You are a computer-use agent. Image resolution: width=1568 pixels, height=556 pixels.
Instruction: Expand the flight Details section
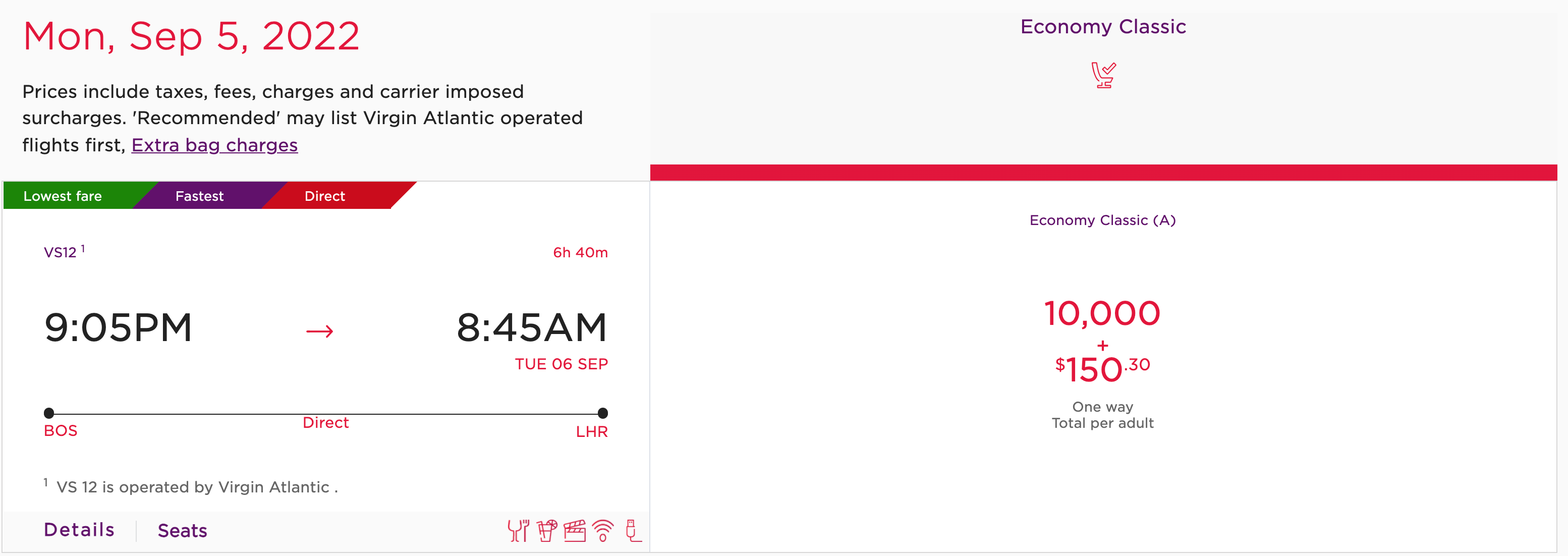tap(79, 530)
